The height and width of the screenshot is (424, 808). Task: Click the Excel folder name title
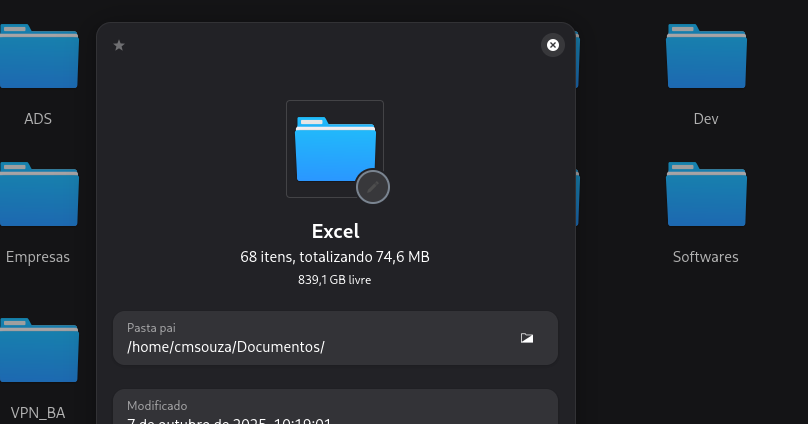[335, 231]
